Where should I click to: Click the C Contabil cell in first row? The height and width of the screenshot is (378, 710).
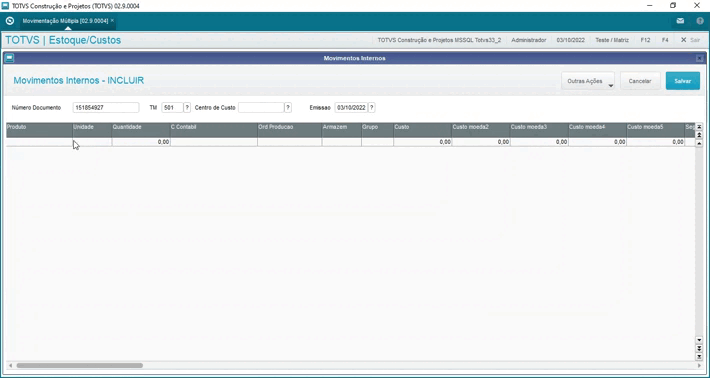click(x=214, y=142)
